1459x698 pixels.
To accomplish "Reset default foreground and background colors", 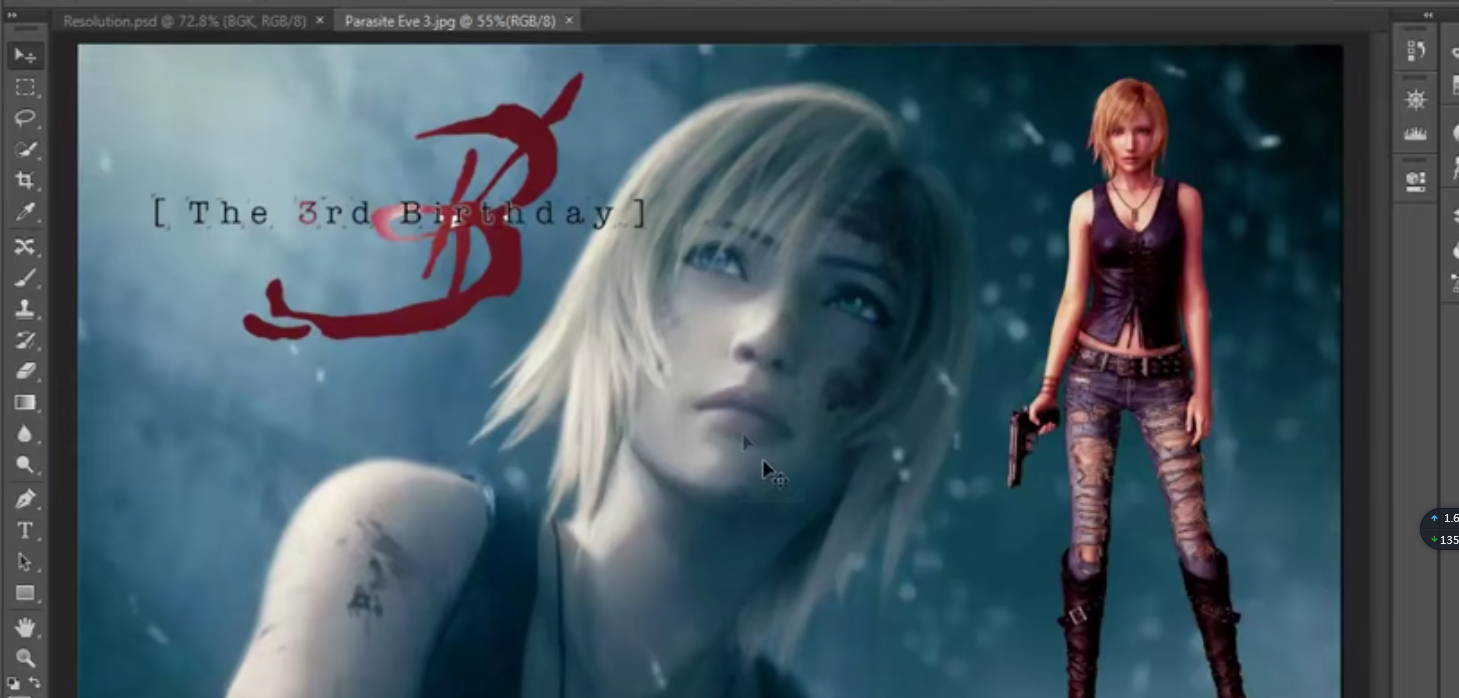I will 15,684.
